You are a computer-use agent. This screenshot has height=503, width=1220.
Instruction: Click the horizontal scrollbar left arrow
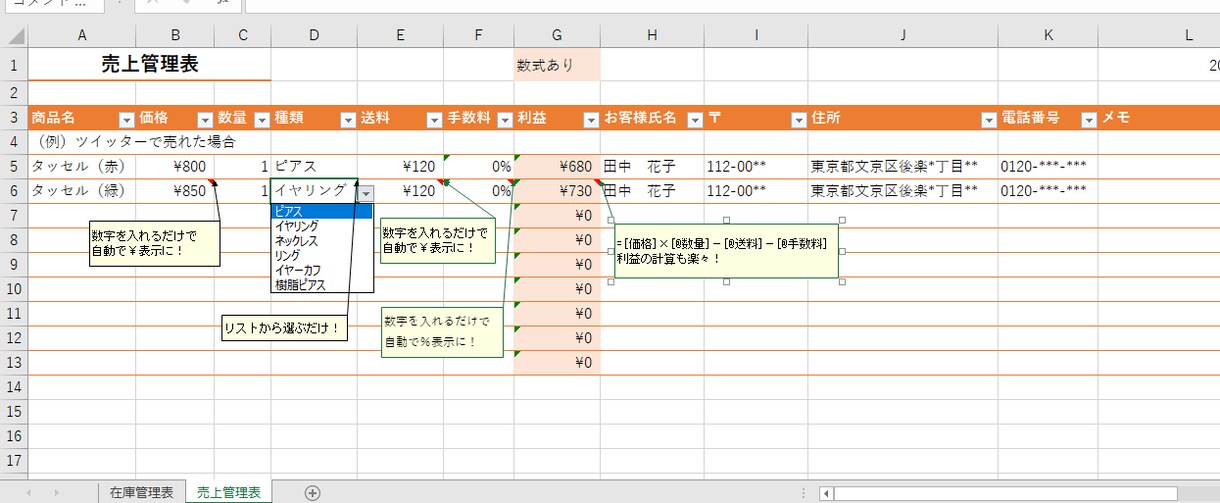click(826, 492)
